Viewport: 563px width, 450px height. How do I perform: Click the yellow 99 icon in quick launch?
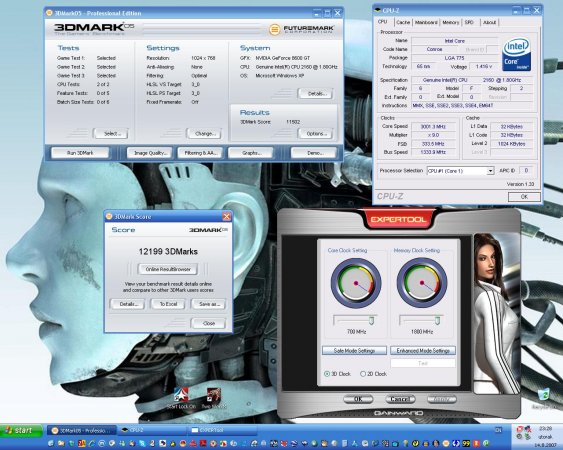coord(466,443)
